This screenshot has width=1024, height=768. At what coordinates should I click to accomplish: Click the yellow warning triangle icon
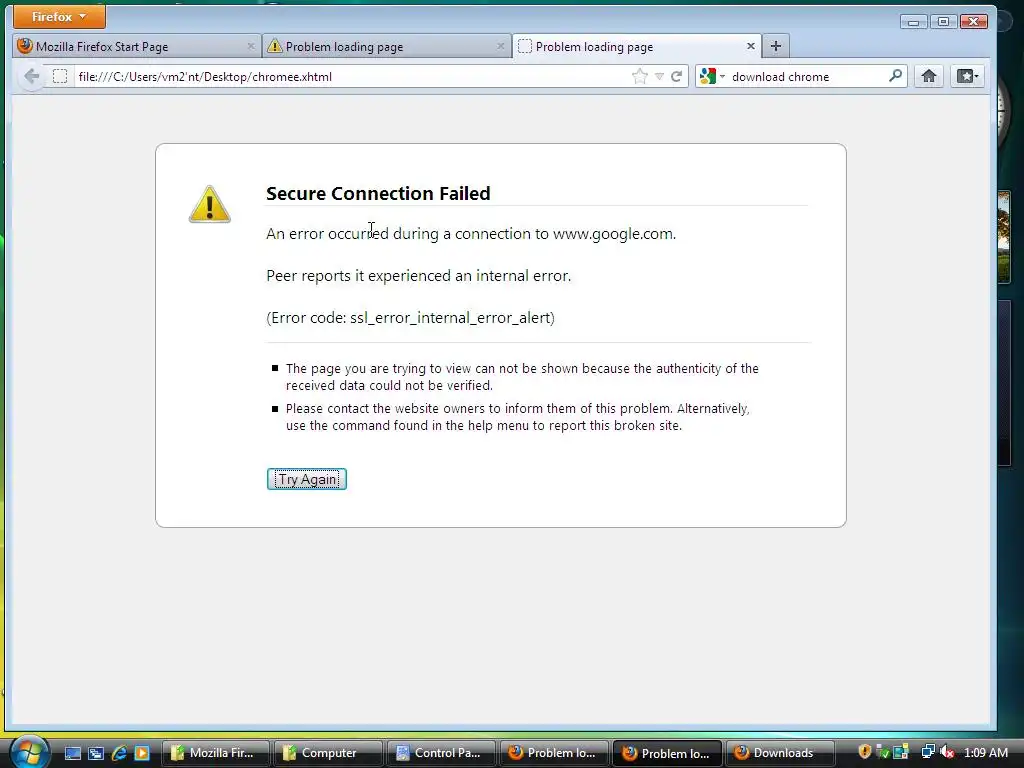[210, 204]
